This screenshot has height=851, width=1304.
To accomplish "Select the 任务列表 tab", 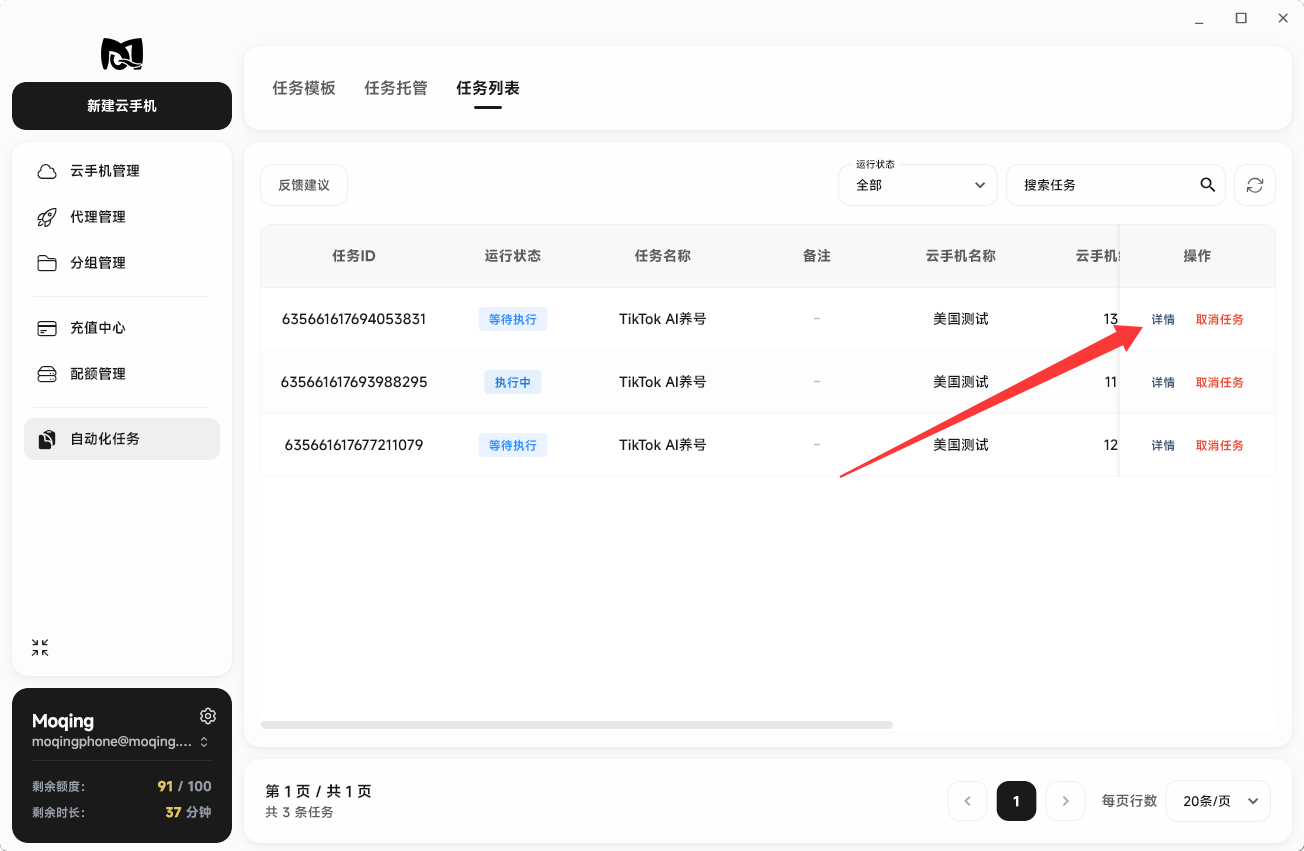I will [x=488, y=88].
